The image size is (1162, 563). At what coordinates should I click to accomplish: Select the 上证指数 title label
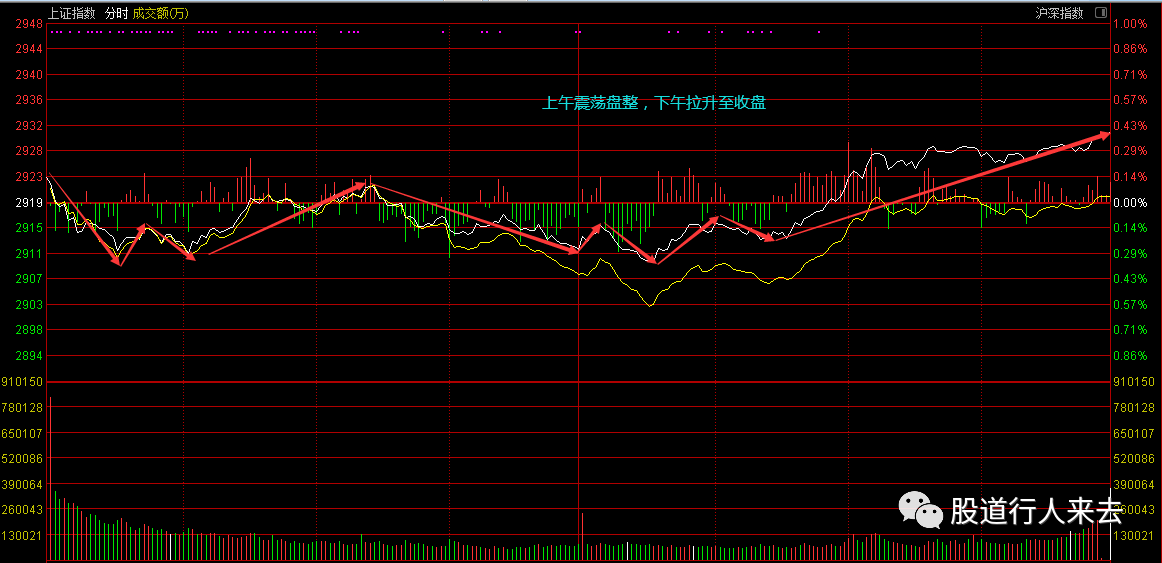[72, 13]
